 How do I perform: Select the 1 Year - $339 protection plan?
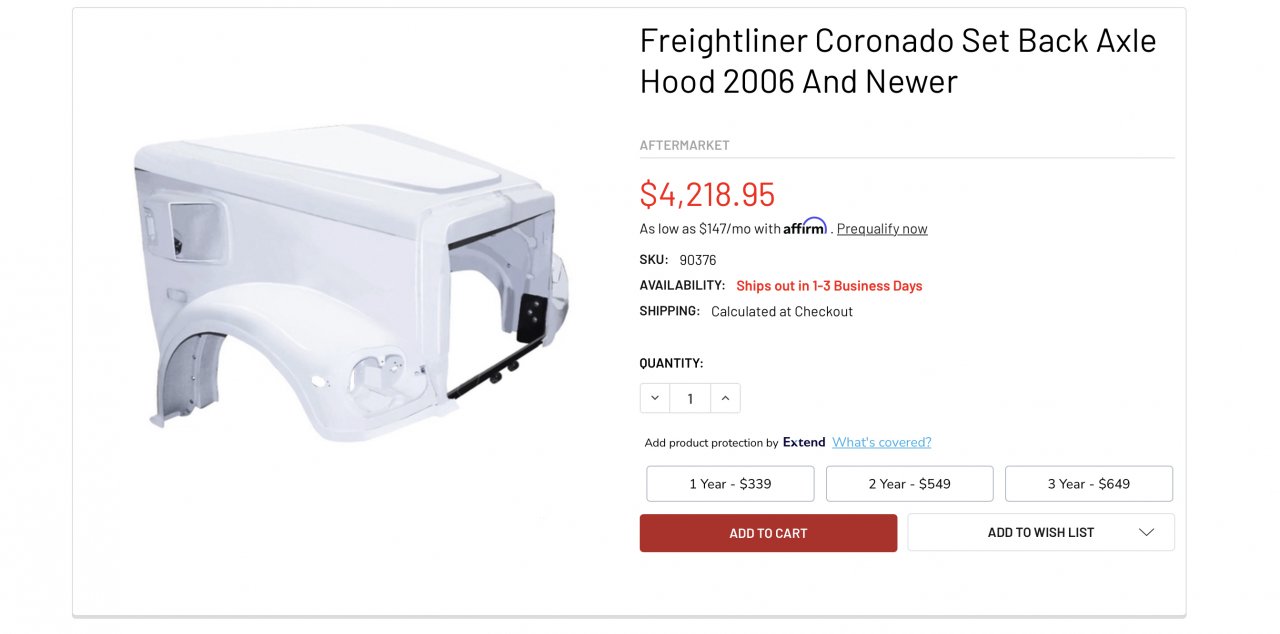(x=730, y=484)
